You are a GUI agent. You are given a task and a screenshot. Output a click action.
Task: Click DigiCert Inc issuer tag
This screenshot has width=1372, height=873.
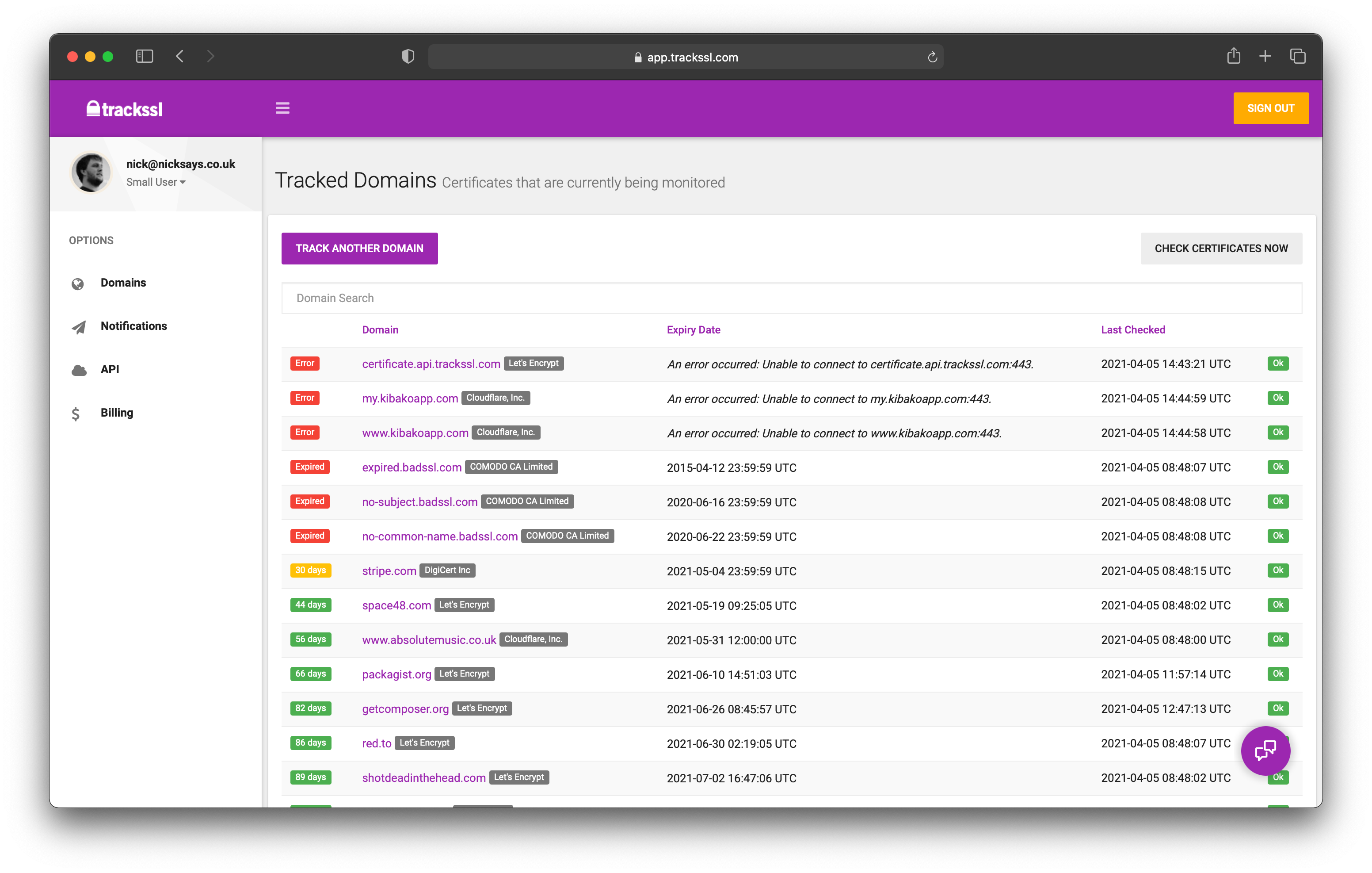[447, 570]
